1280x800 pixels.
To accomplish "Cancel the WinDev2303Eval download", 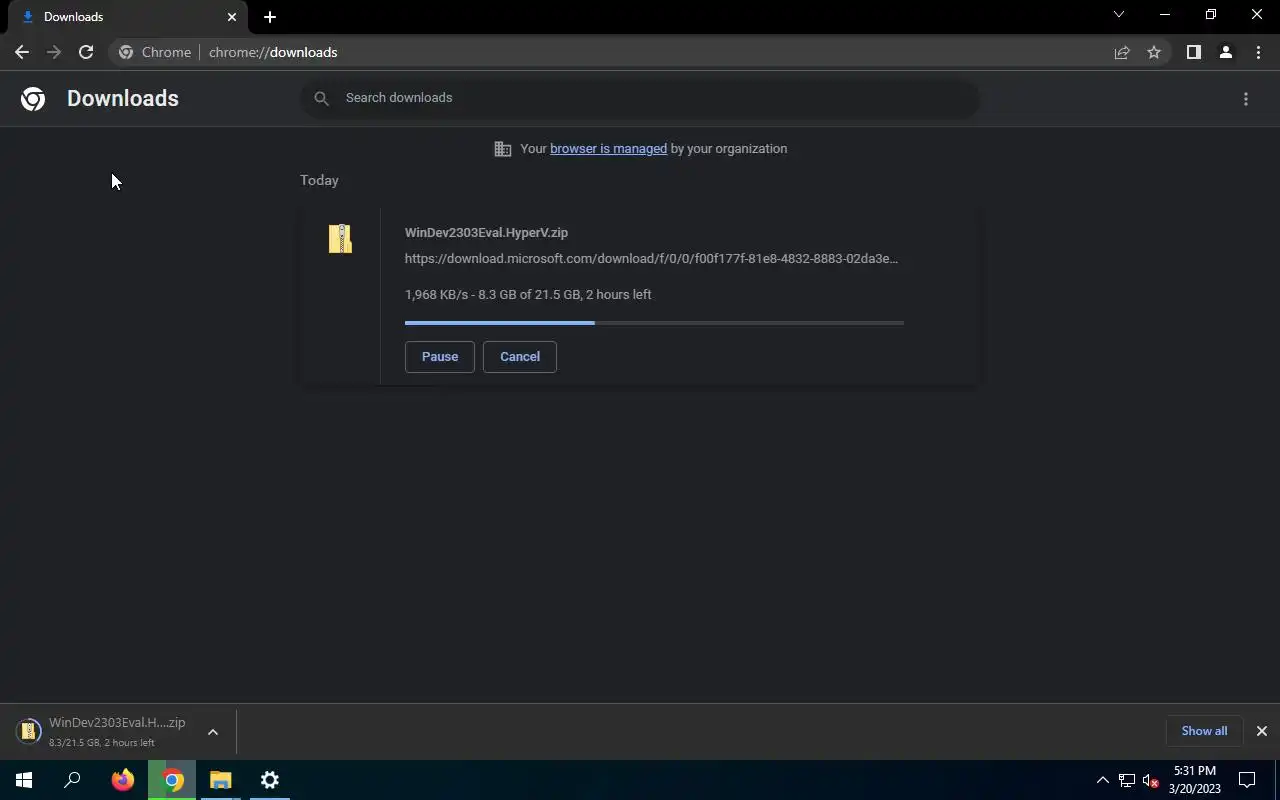I will tap(520, 357).
